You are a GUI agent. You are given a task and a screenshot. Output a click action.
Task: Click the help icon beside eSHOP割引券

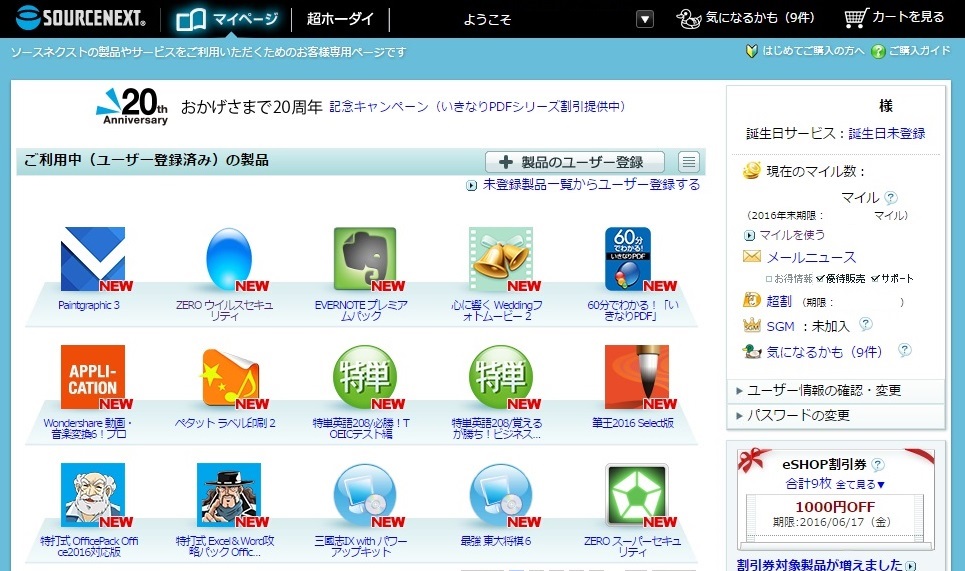pos(878,465)
